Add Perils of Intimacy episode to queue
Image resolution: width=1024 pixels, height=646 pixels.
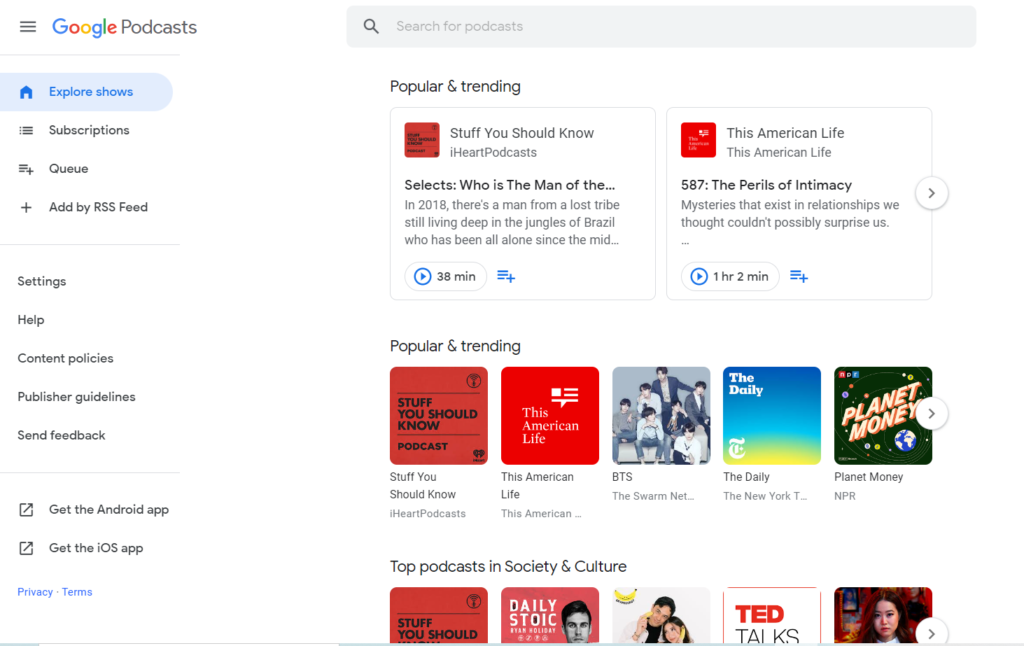[x=799, y=276]
